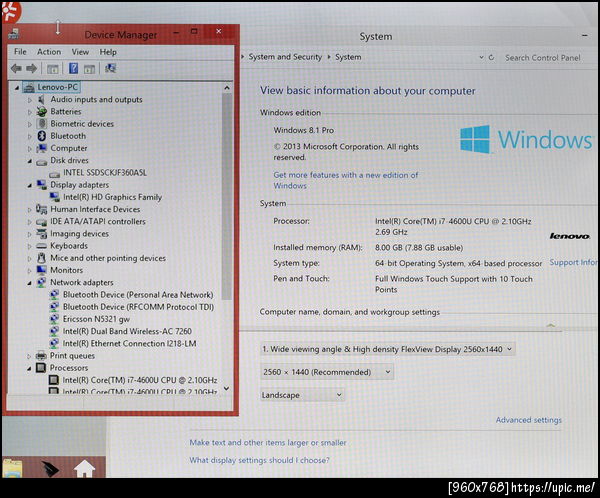Click the Mice and other pointing devices icon
Screen dimensions: 600x498
click(41, 258)
